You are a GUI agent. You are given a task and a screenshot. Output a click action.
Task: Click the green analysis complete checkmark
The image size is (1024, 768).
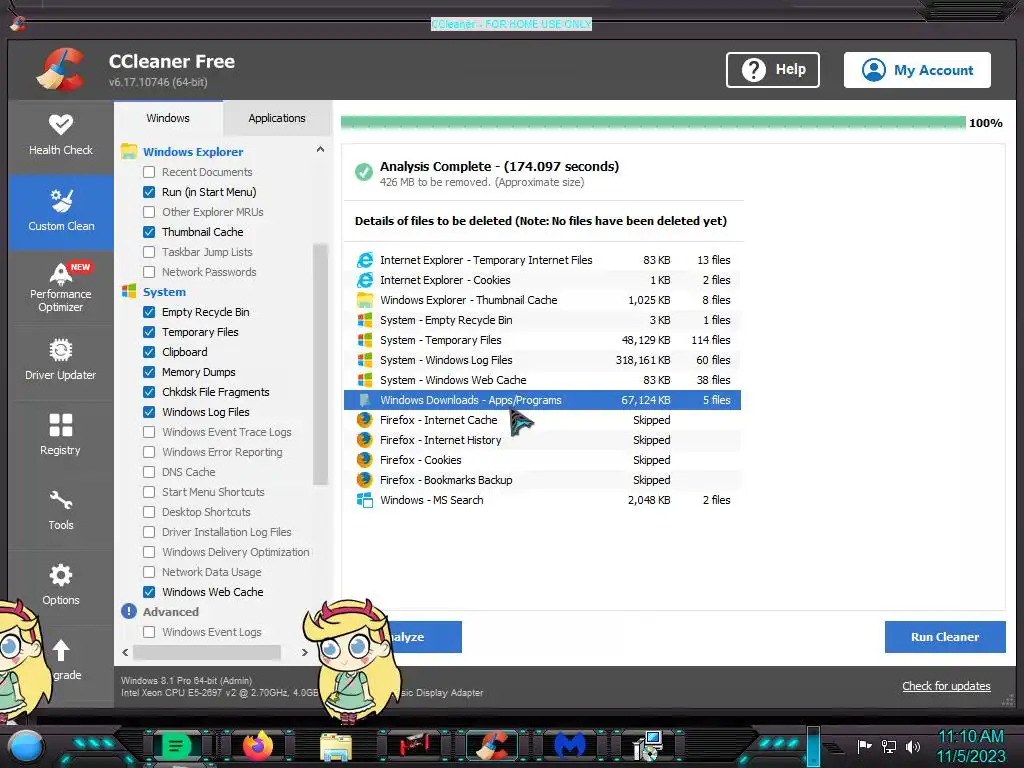pos(364,172)
